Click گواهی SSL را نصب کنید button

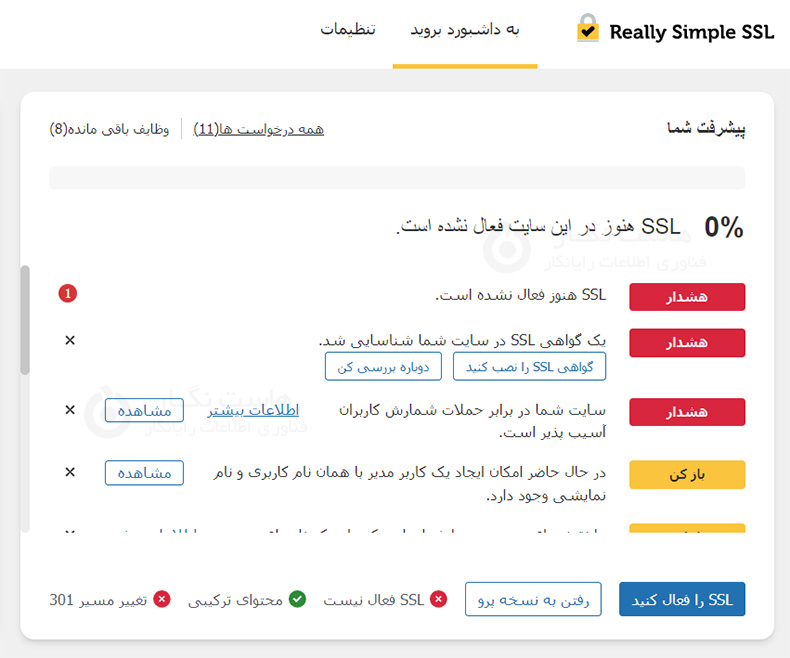(529, 366)
